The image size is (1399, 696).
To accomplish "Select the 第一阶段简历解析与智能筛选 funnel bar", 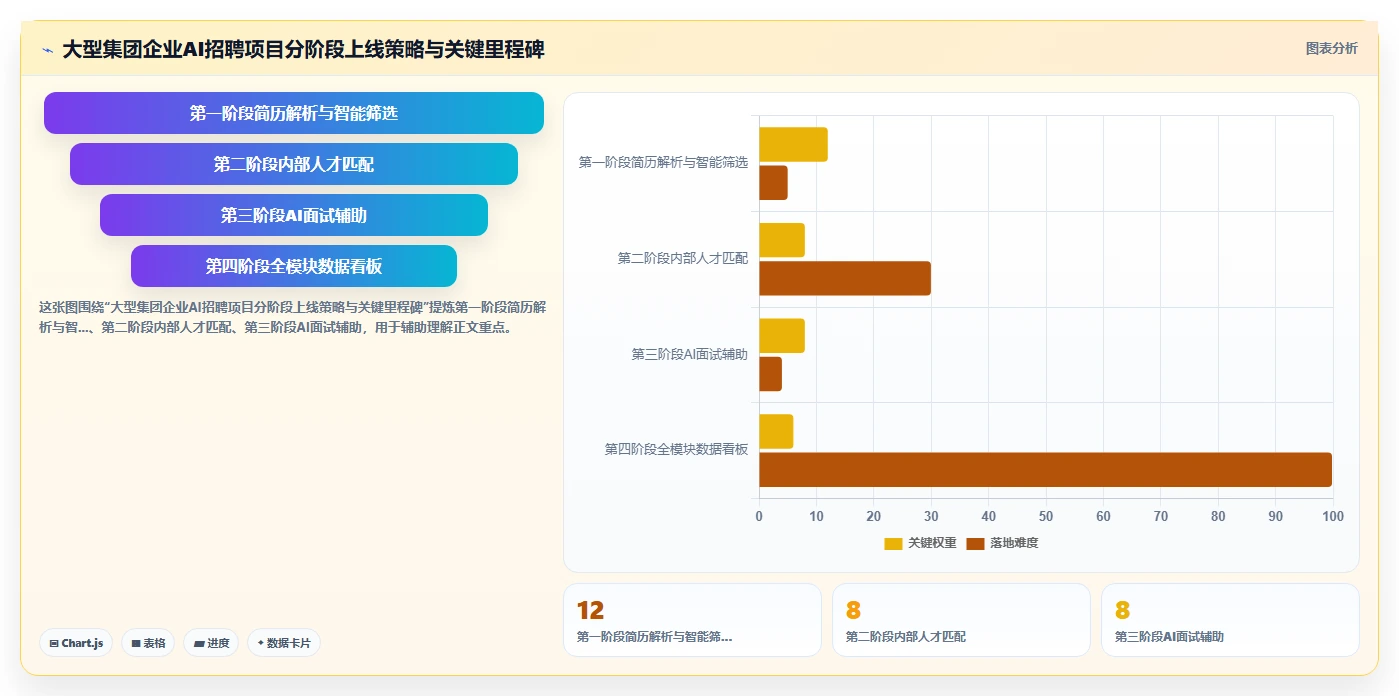I will click(294, 113).
